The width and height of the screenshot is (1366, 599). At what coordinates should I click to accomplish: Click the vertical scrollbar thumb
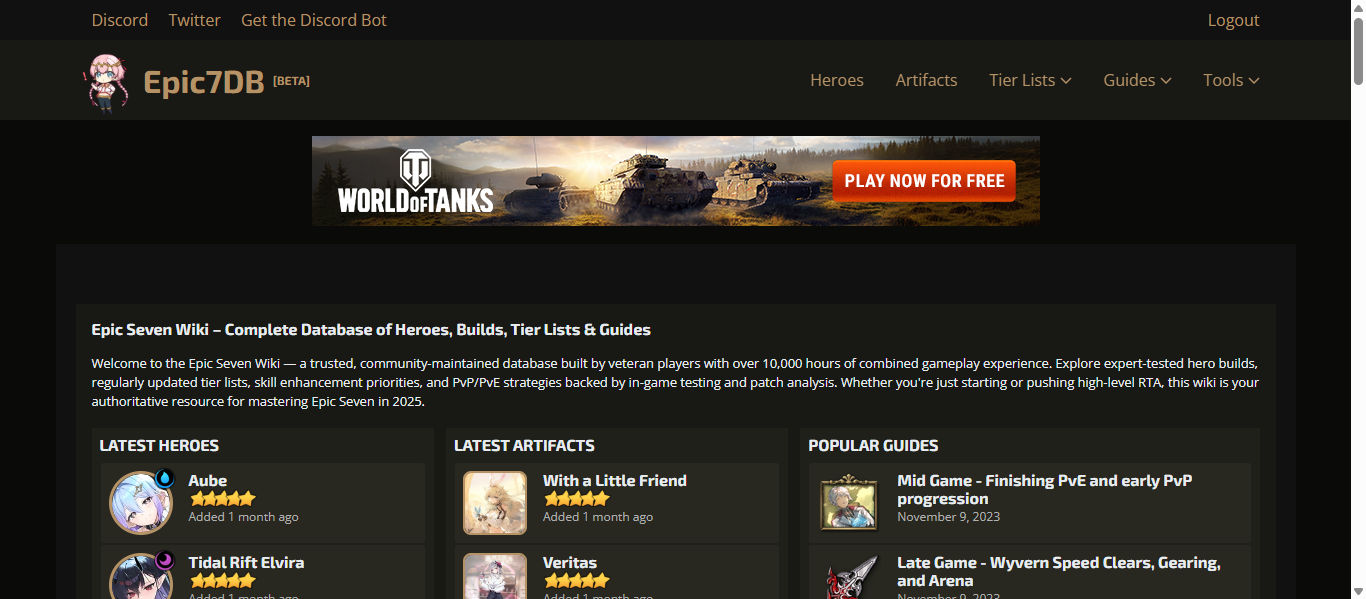tap(1357, 50)
